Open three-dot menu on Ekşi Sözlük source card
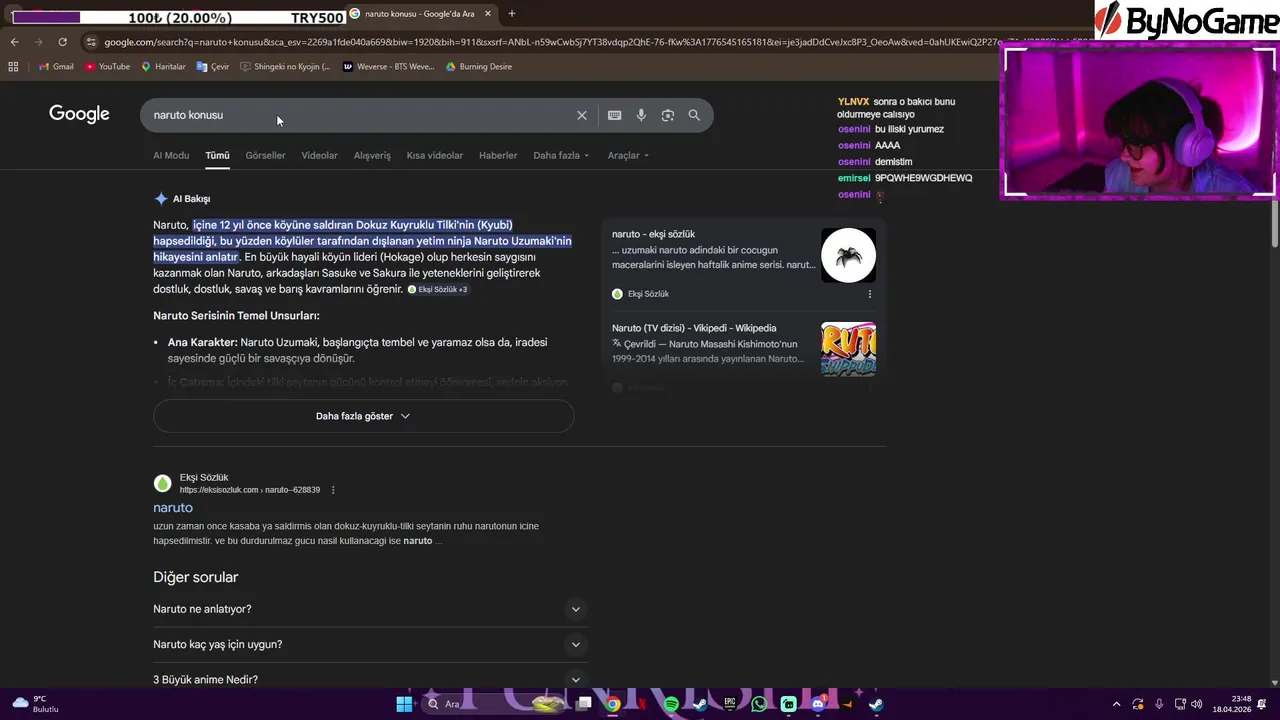This screenshot has width=1280, height=720. pyautogui.click(x=869, y=294)
